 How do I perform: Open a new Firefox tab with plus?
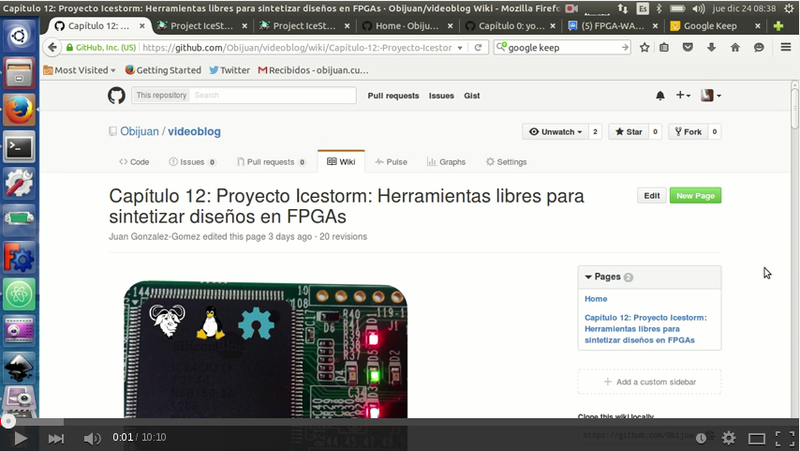coord(778,26)
